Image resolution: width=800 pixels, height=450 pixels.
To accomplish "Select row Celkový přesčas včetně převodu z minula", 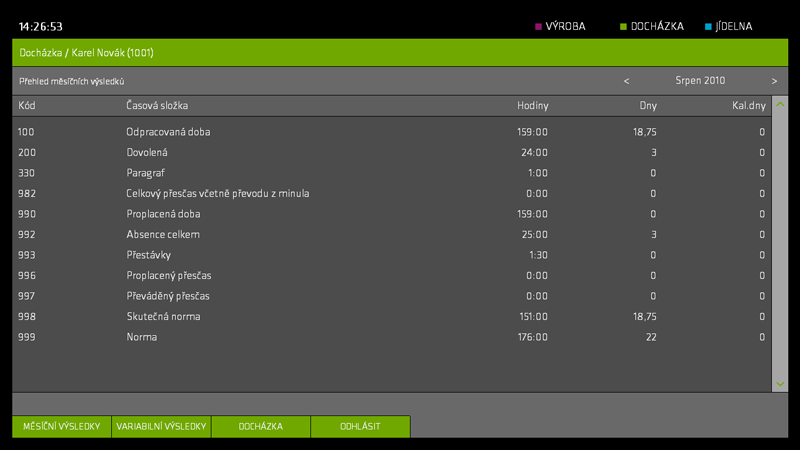I will 391,193.
